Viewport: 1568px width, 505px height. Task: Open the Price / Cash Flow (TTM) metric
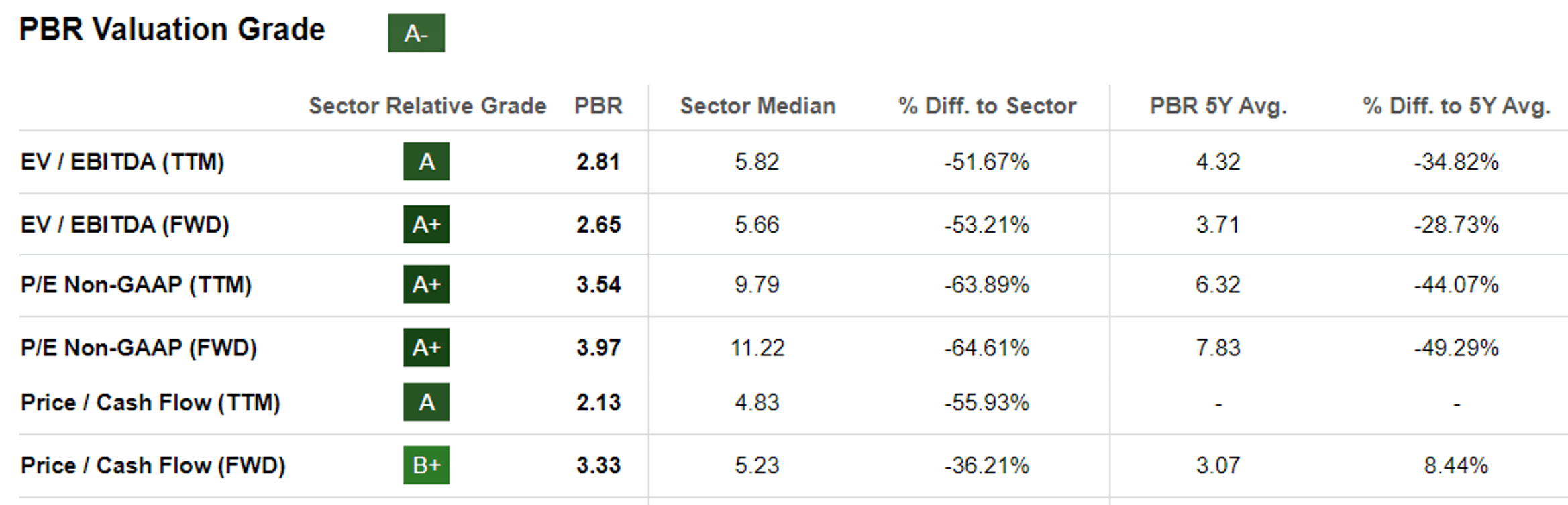150,402
